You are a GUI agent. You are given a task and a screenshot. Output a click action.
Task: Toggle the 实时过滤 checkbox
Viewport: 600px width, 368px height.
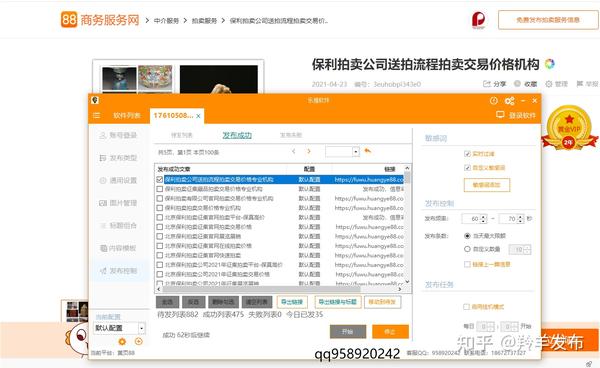467,153
